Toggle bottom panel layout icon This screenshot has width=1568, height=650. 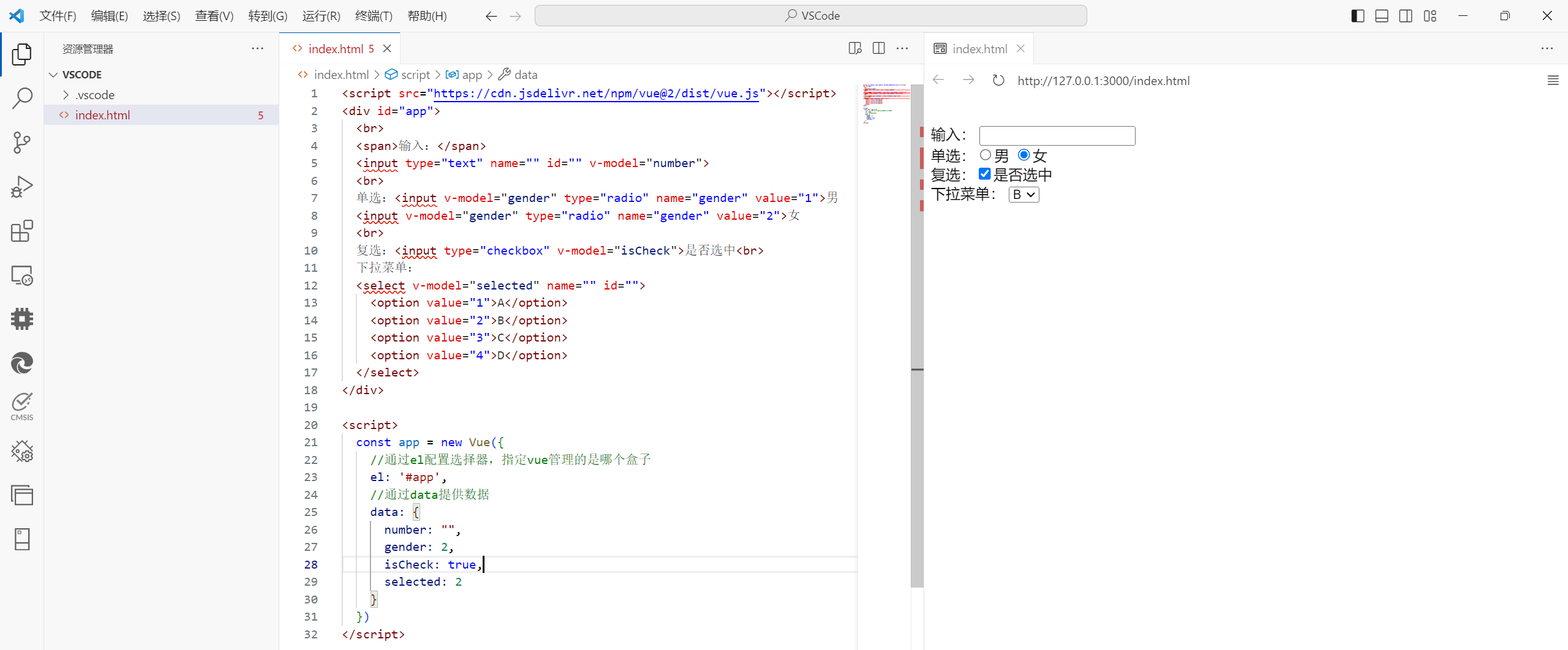(1382, 16)
